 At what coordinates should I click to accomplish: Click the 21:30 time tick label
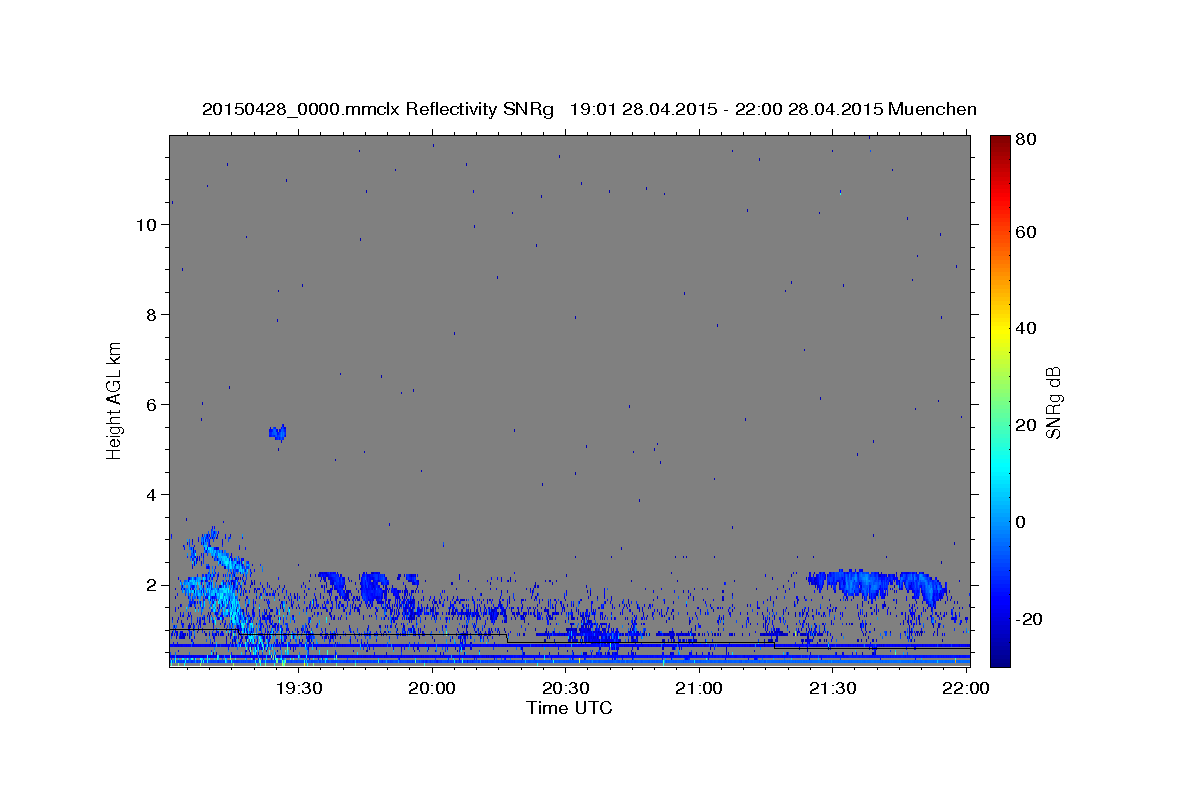833,688
